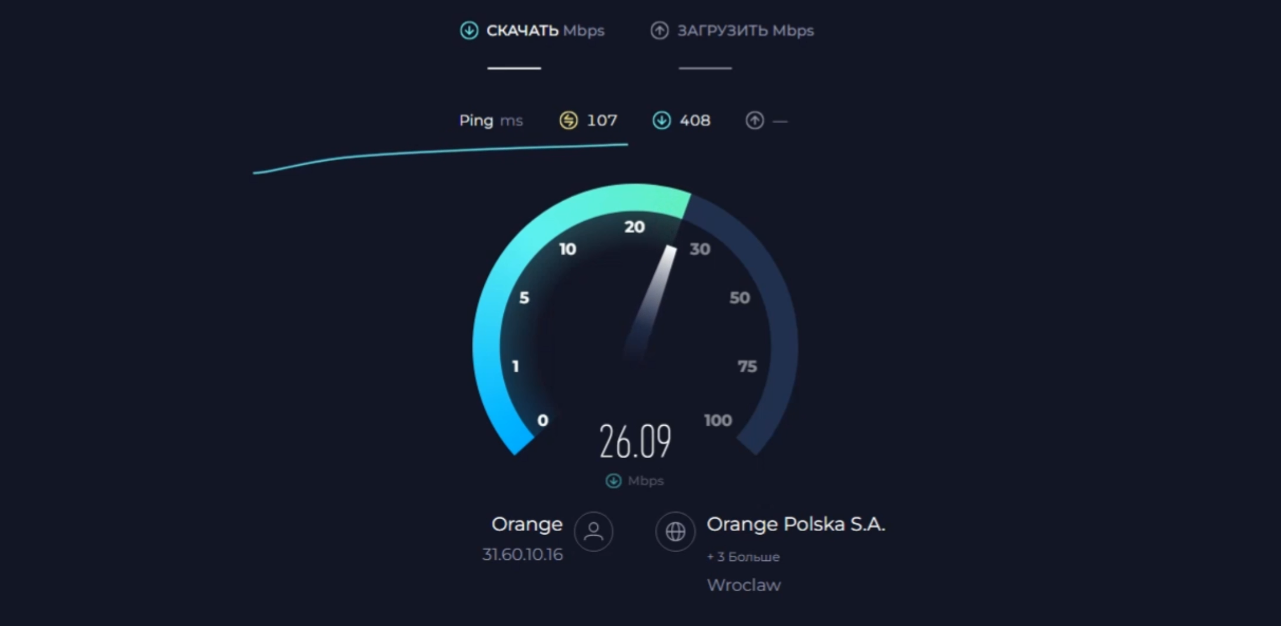Open the Orange Polska S.A. server link
The image size is (1281, 626).
click(796, 524)
